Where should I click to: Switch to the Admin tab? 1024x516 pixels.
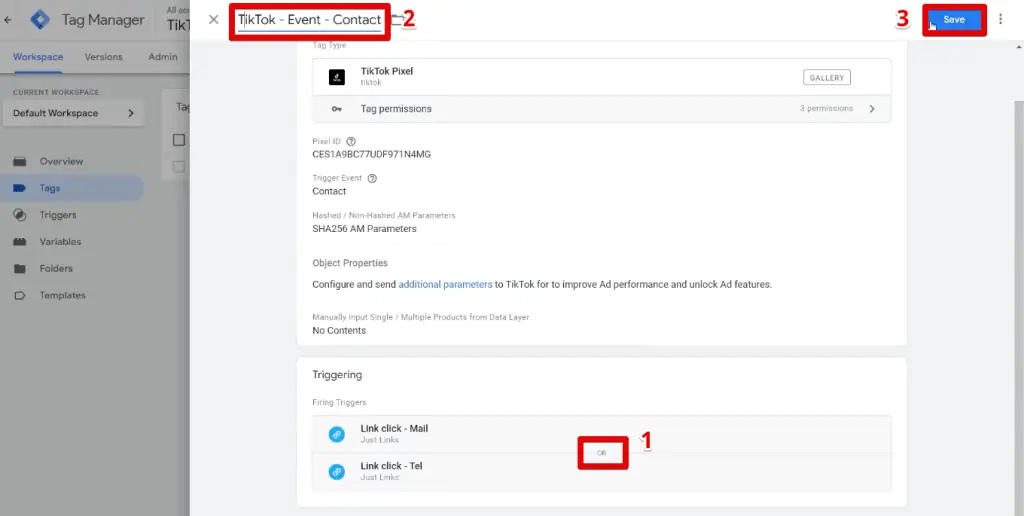coord(163,57)
